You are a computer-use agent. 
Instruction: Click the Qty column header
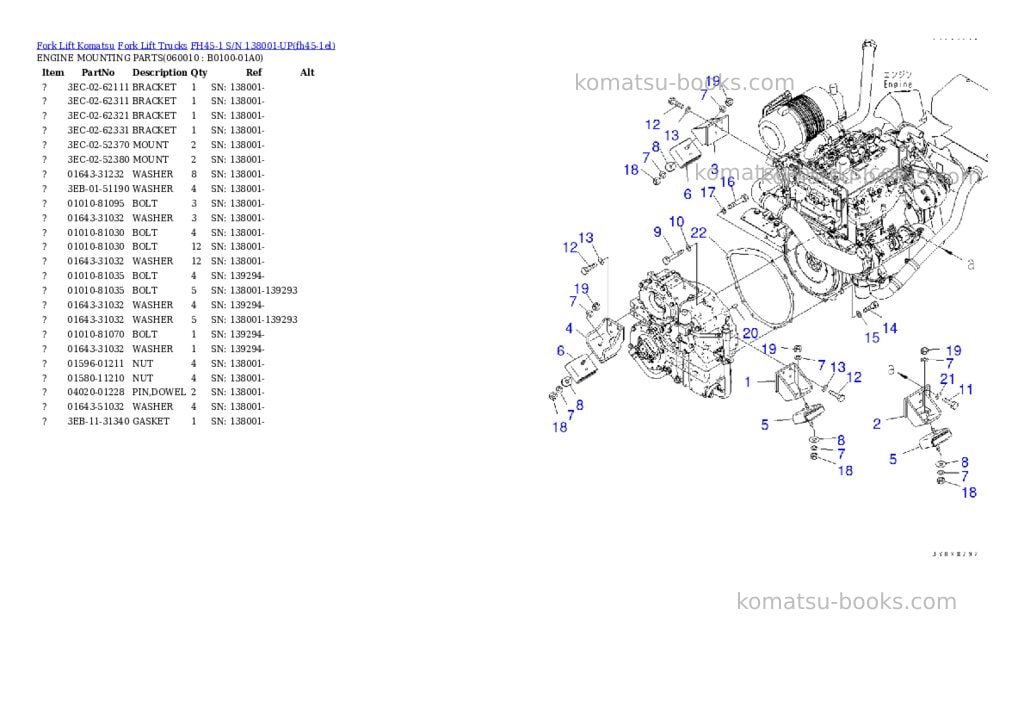[x=199, y=72]
